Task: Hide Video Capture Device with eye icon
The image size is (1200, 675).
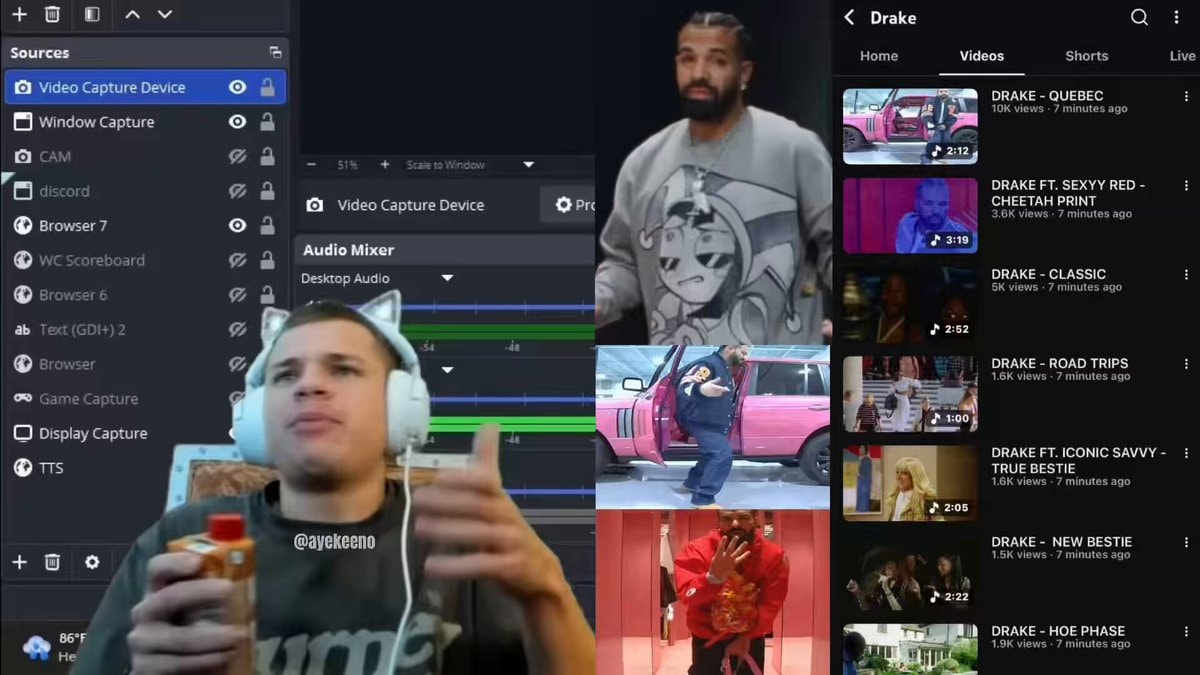Action: pos(237,87)
